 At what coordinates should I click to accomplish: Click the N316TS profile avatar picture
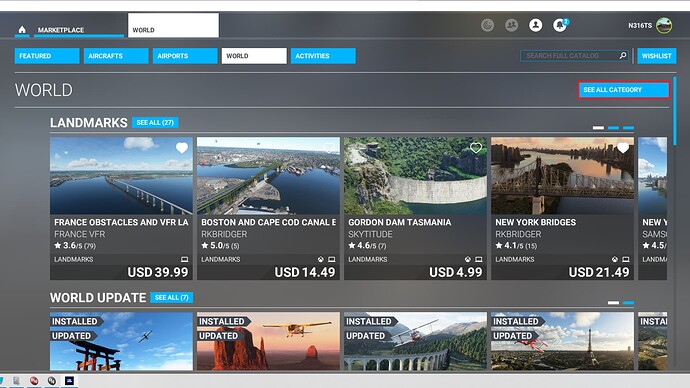tap(664, 26)
